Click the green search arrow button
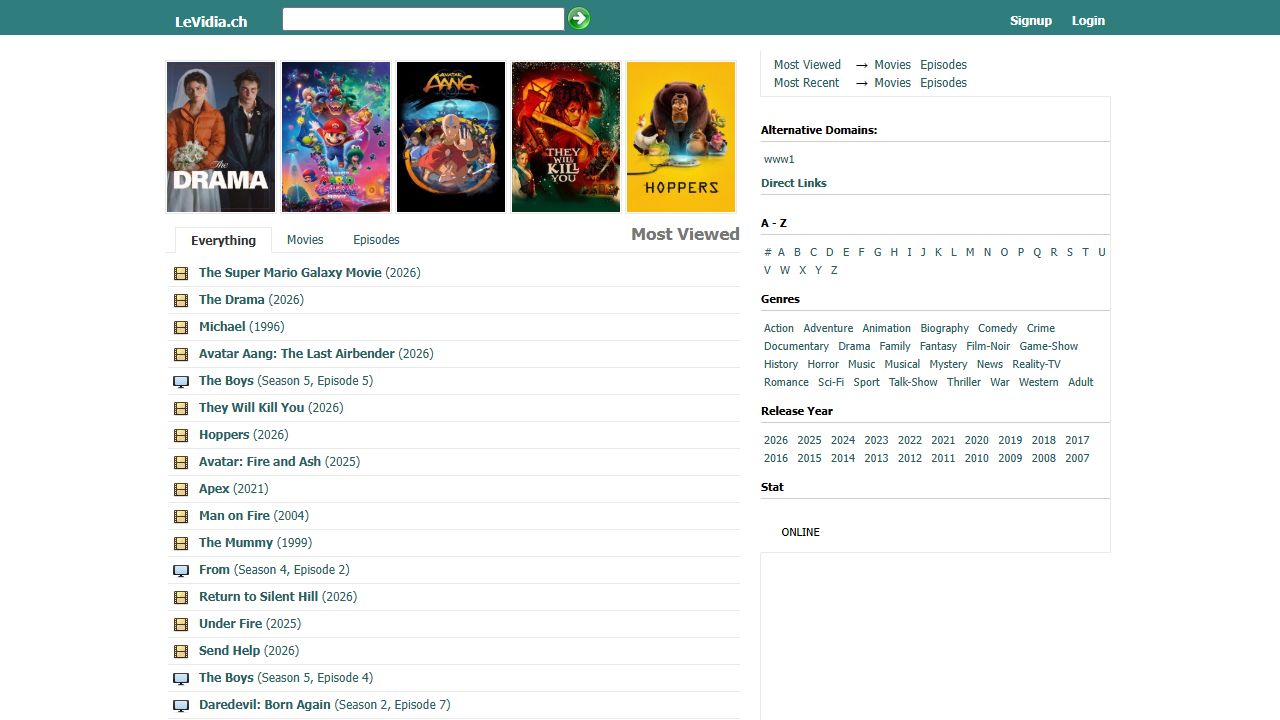This screenshot has height=720, width=1280. 579,19
